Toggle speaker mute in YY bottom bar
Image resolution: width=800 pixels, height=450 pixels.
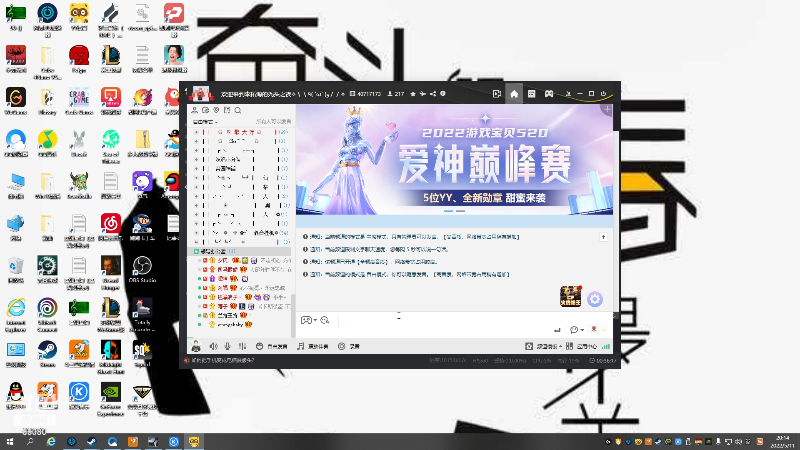tap(213, 346)
